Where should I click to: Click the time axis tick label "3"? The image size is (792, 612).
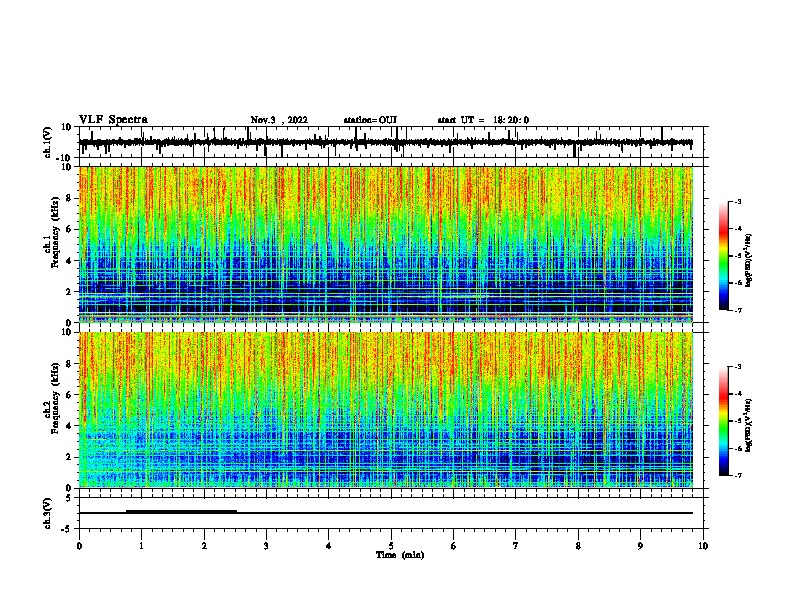point(266,546)
